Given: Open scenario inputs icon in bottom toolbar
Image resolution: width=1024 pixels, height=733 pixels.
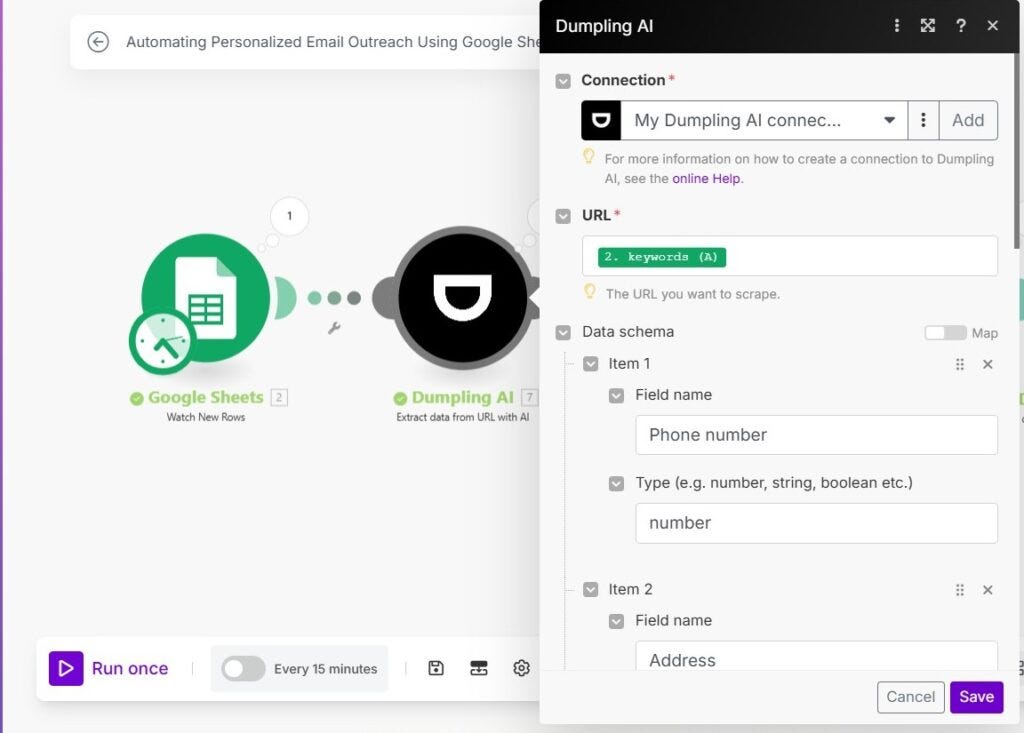Looking at the screenshot, I should (479, 668).
